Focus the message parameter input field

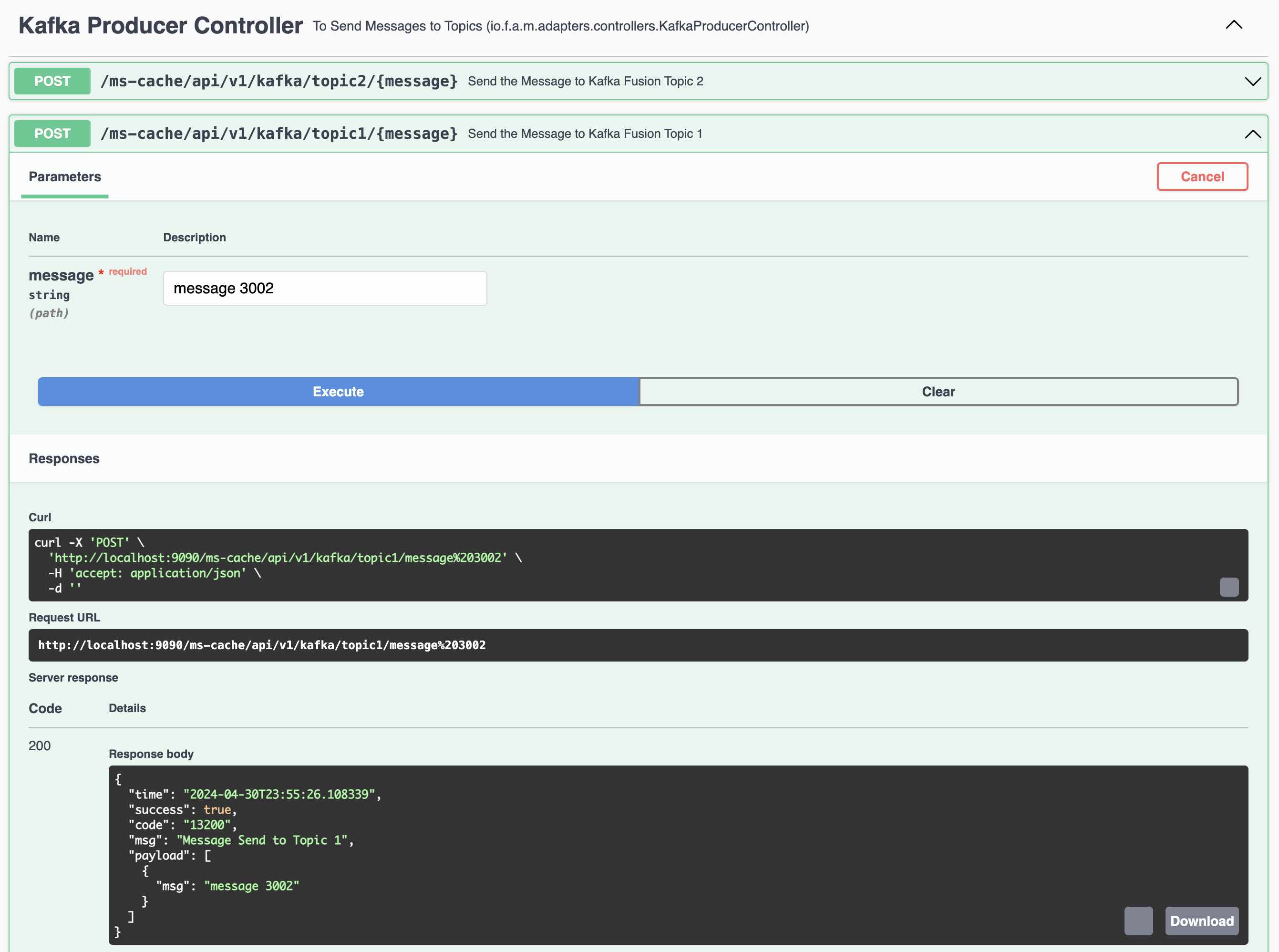click(x=325, y=288)
